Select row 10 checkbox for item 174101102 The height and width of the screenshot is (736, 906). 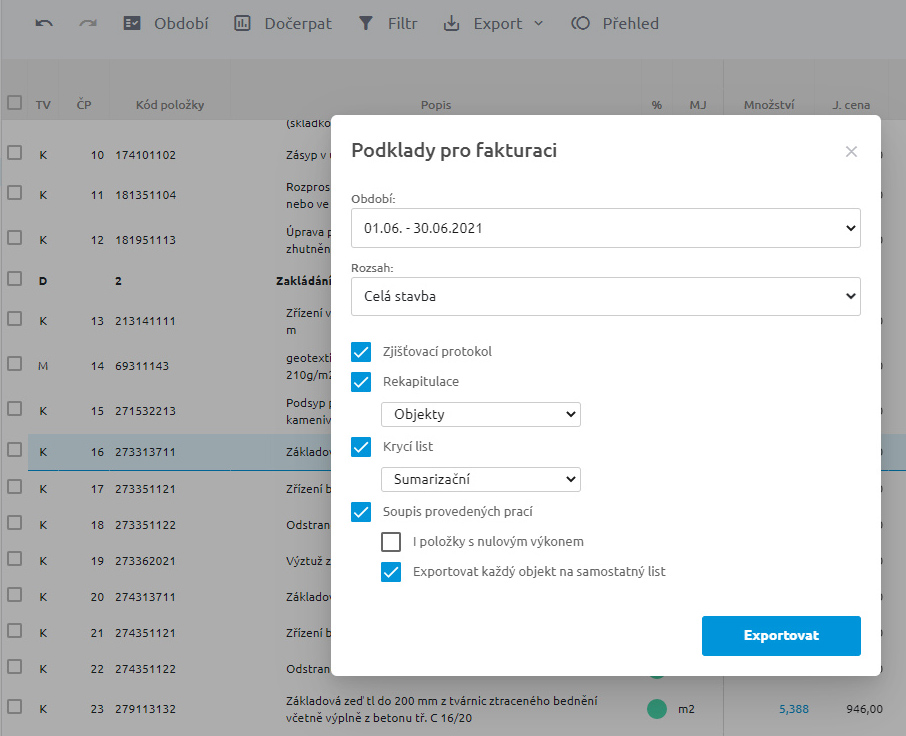pos(15,154)
